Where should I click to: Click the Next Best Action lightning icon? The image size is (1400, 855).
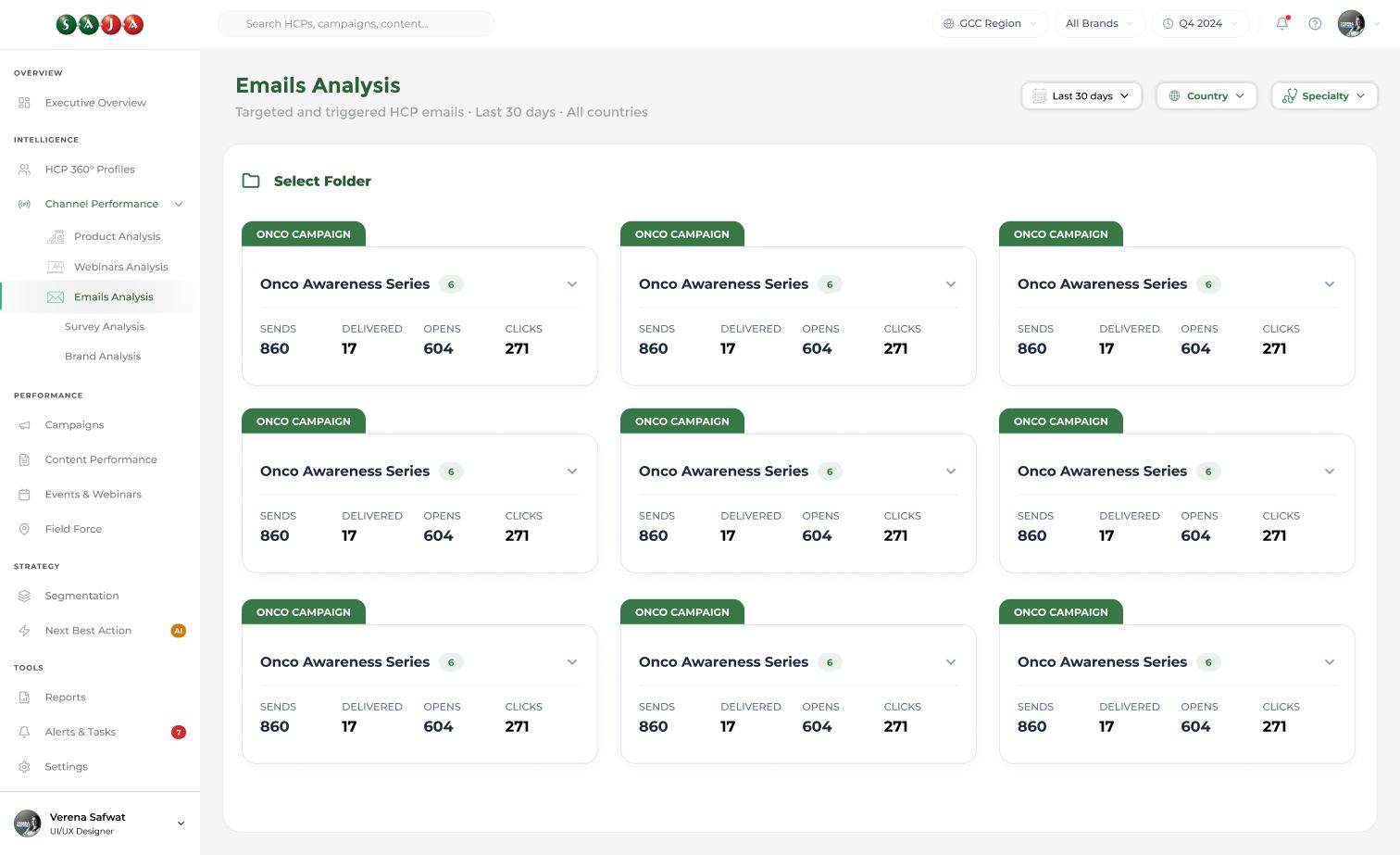[25, 631]
